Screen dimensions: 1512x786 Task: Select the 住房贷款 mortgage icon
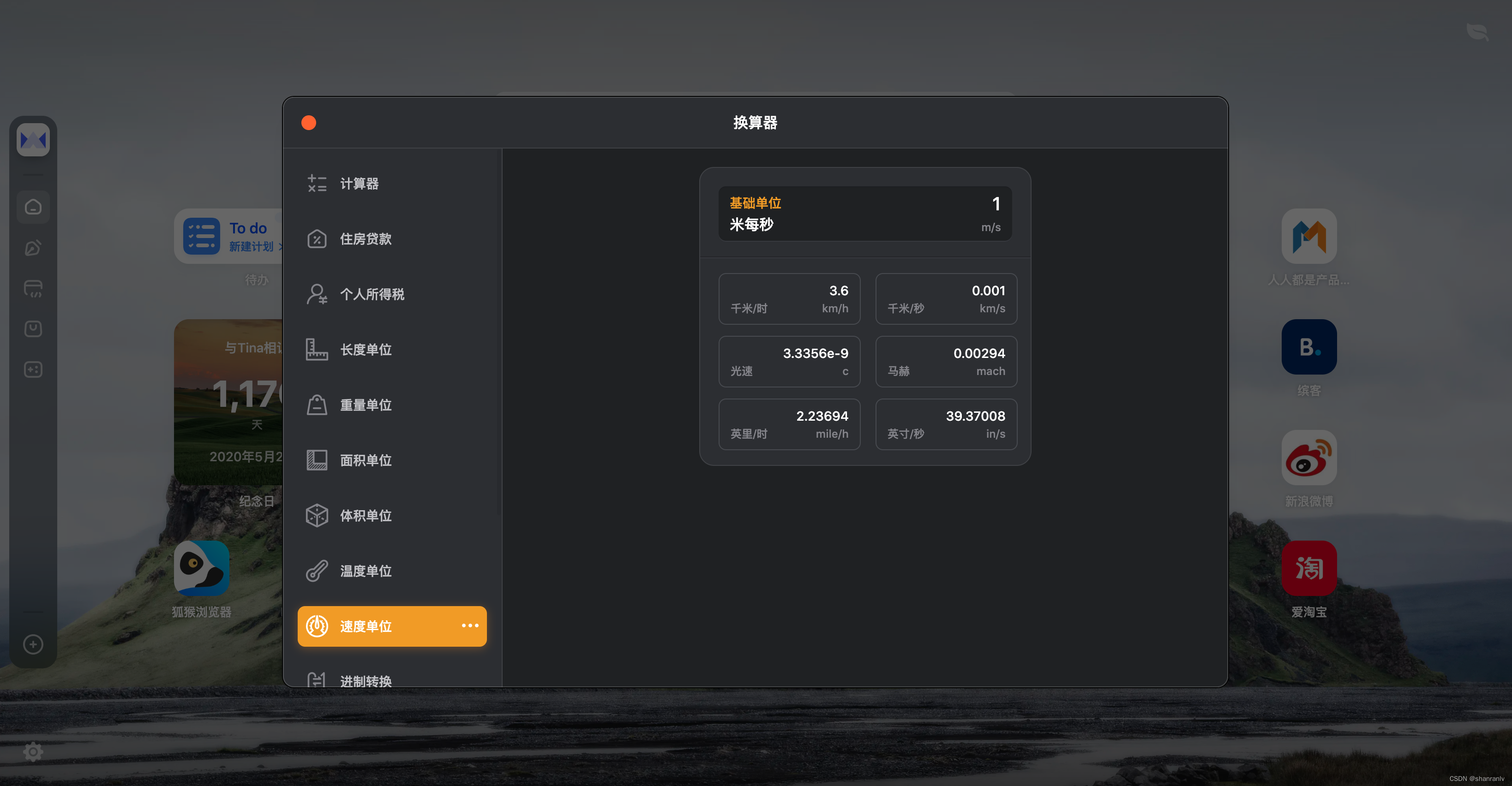point(317,239)
